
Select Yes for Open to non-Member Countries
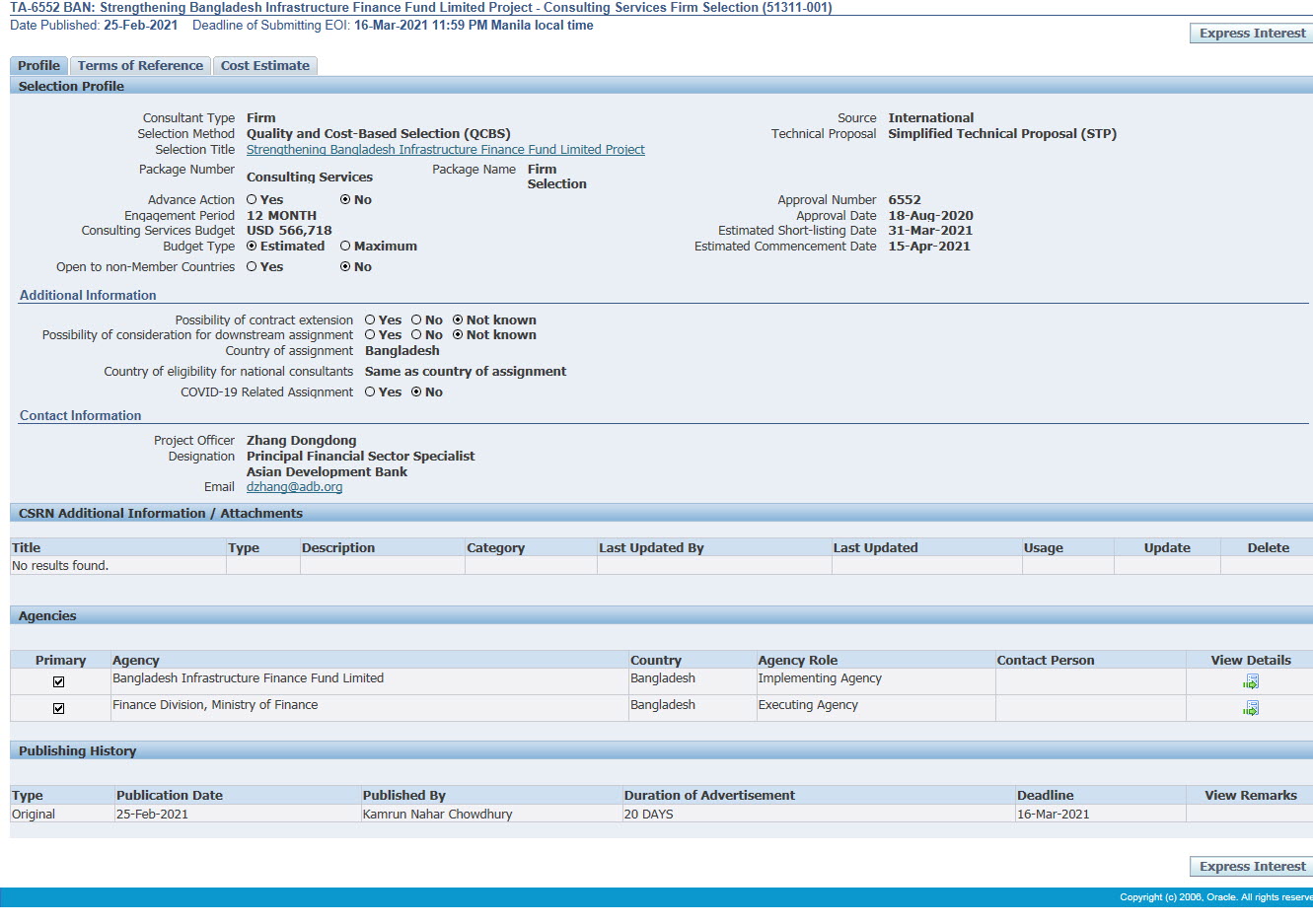[x=252, y=266]
